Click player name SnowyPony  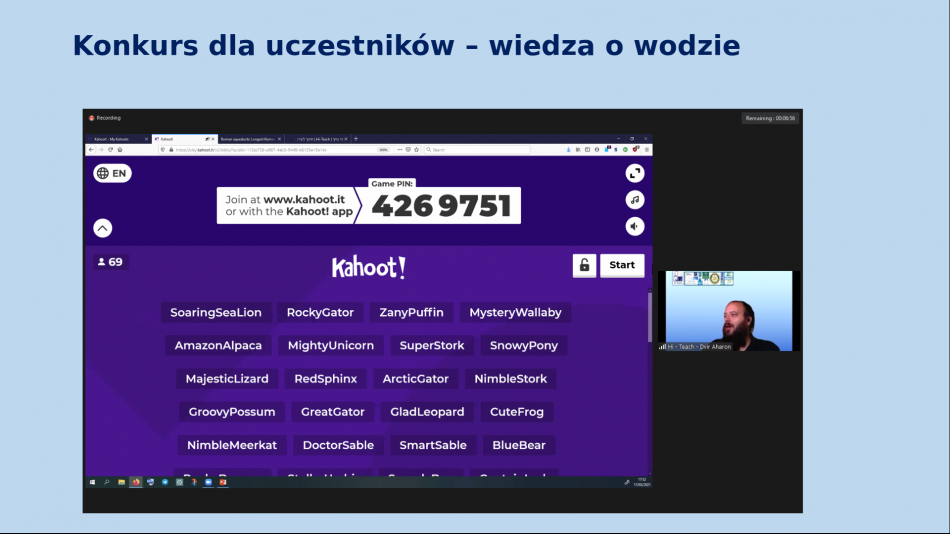click(523, 345)
